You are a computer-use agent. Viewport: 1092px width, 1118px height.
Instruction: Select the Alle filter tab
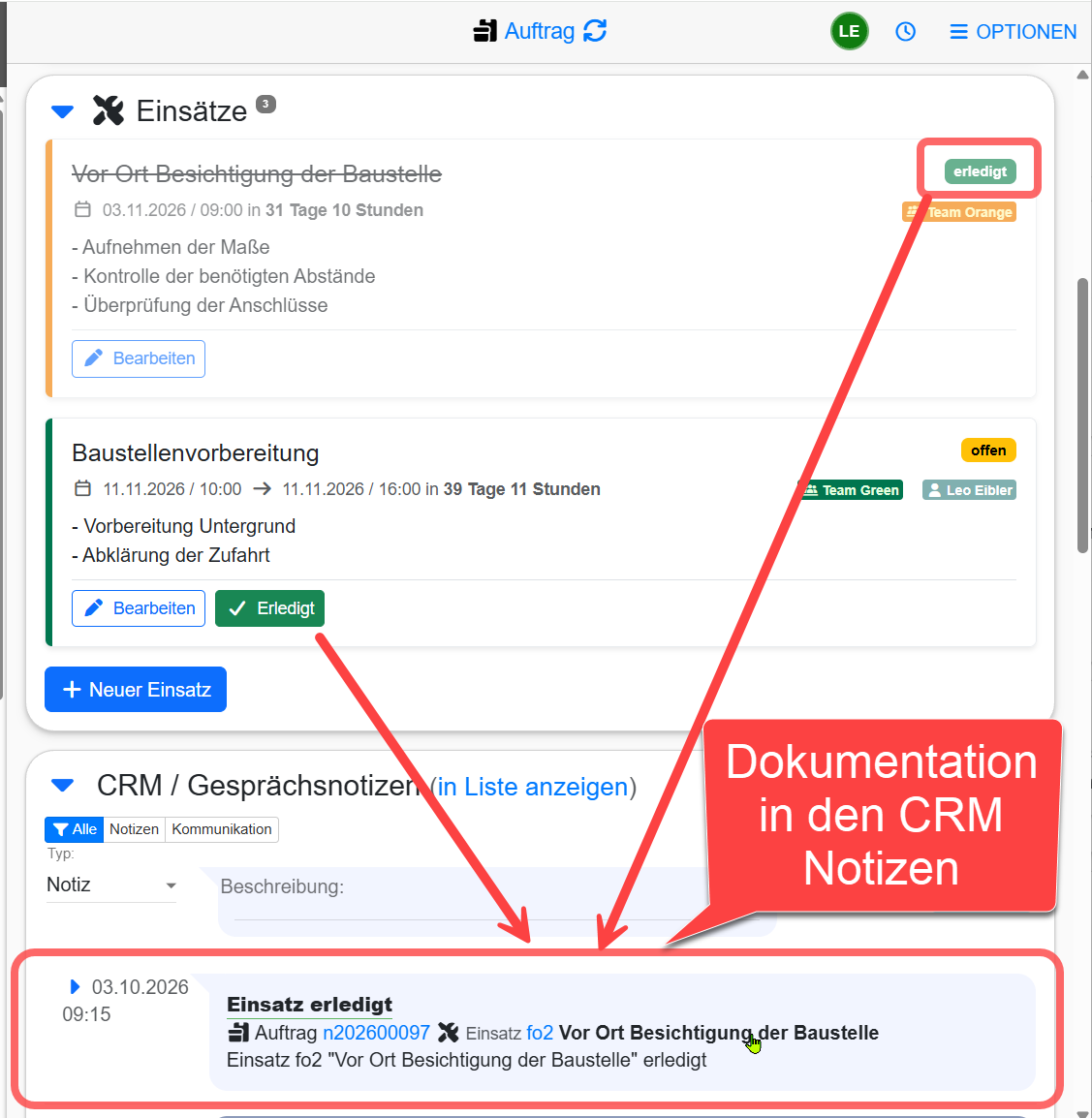click(x=75, y=829)
